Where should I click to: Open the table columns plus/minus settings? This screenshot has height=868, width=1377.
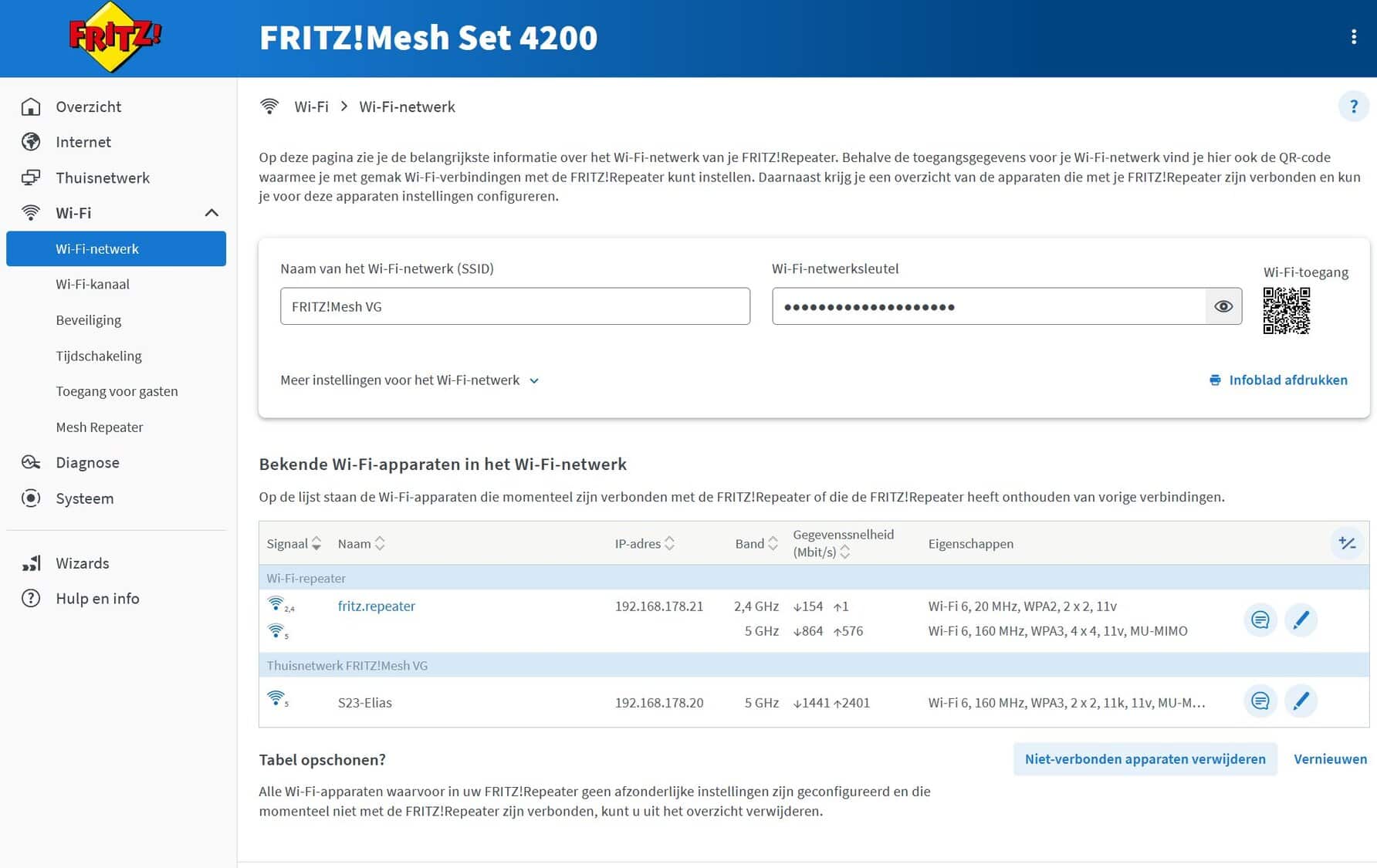1347,543
